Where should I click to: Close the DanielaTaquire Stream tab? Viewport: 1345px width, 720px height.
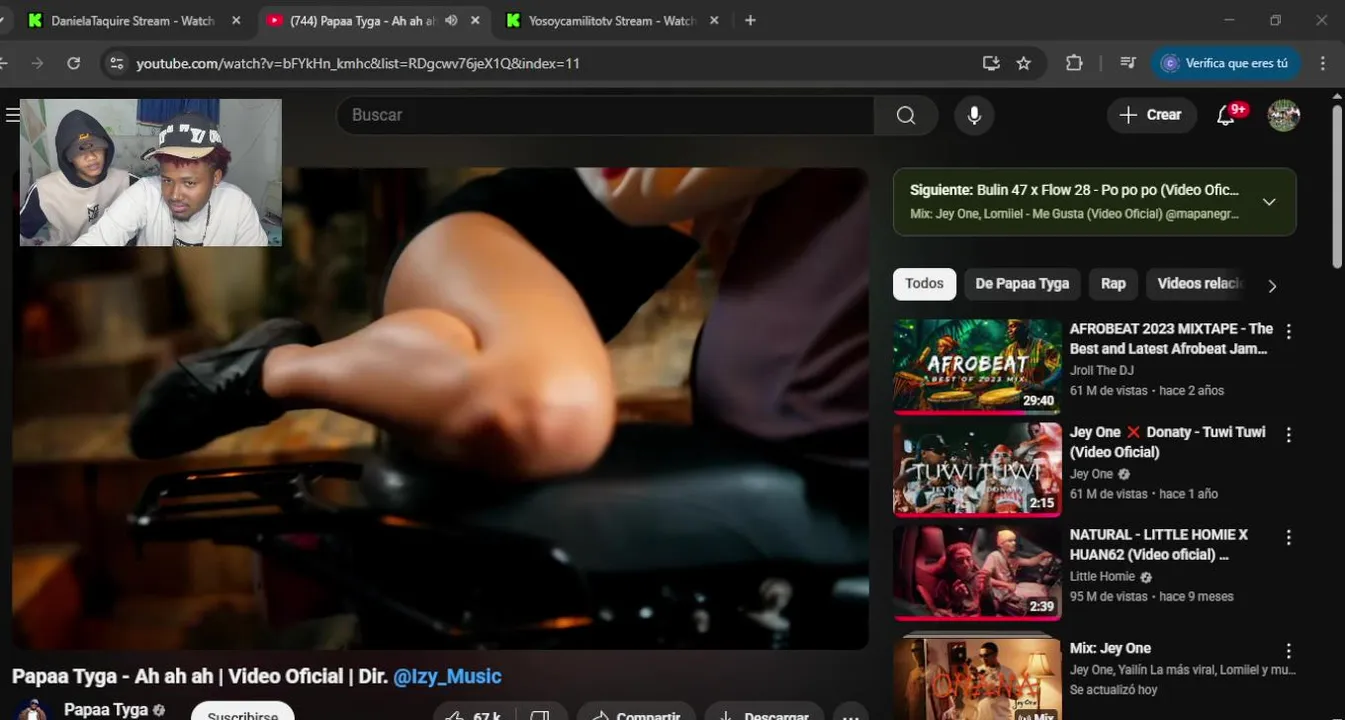[236, 20]
